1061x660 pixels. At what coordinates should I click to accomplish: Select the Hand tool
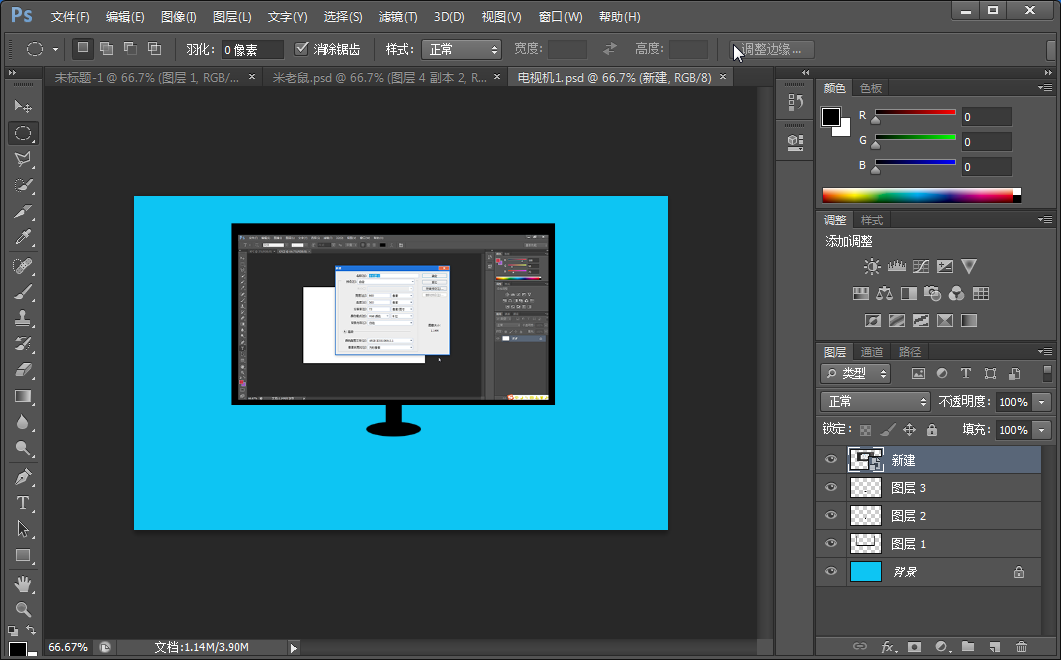coord(23,583)
